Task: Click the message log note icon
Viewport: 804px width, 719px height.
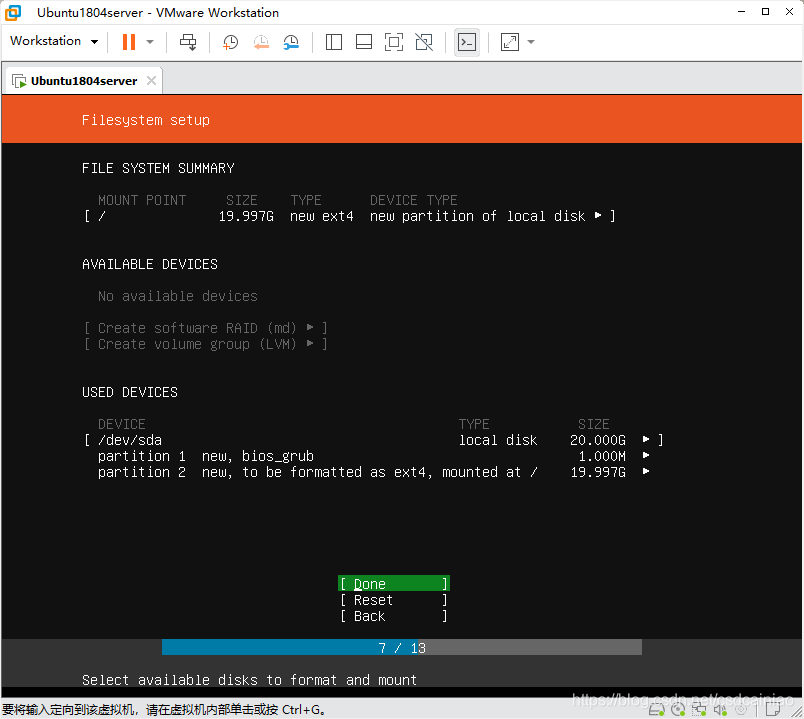Action: 773,710
